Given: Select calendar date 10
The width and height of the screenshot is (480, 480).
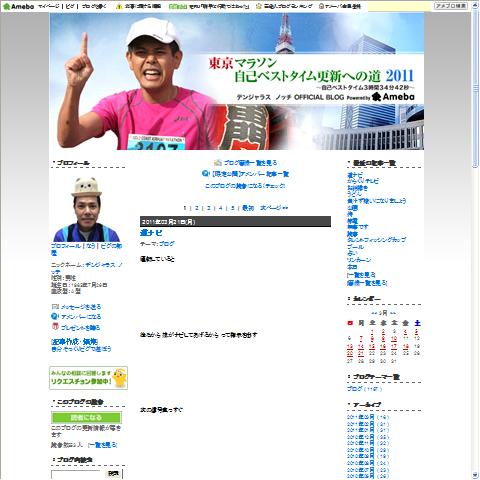Looking at the screenshot, I should (x=394, y=339).
